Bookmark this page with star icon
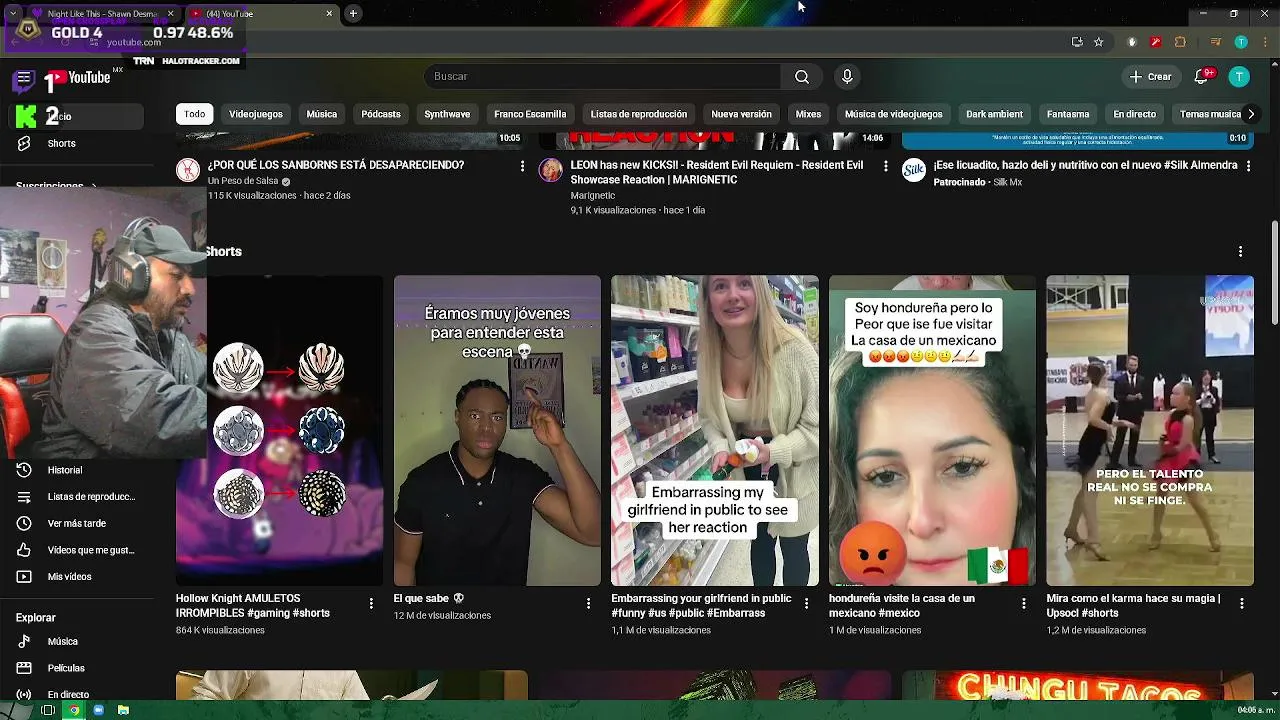Screen dimensions: 1280x720 click(x=1099, y=42)
